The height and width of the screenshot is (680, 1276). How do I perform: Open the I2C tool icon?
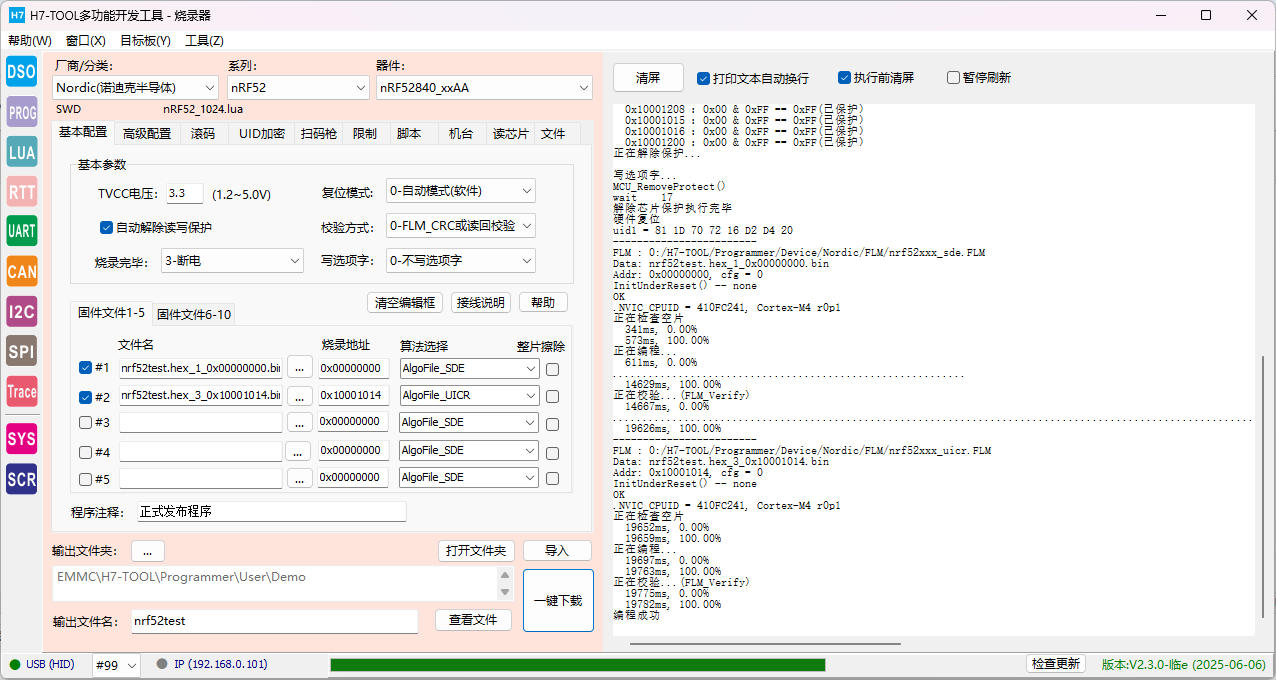[x=22, y=311]
